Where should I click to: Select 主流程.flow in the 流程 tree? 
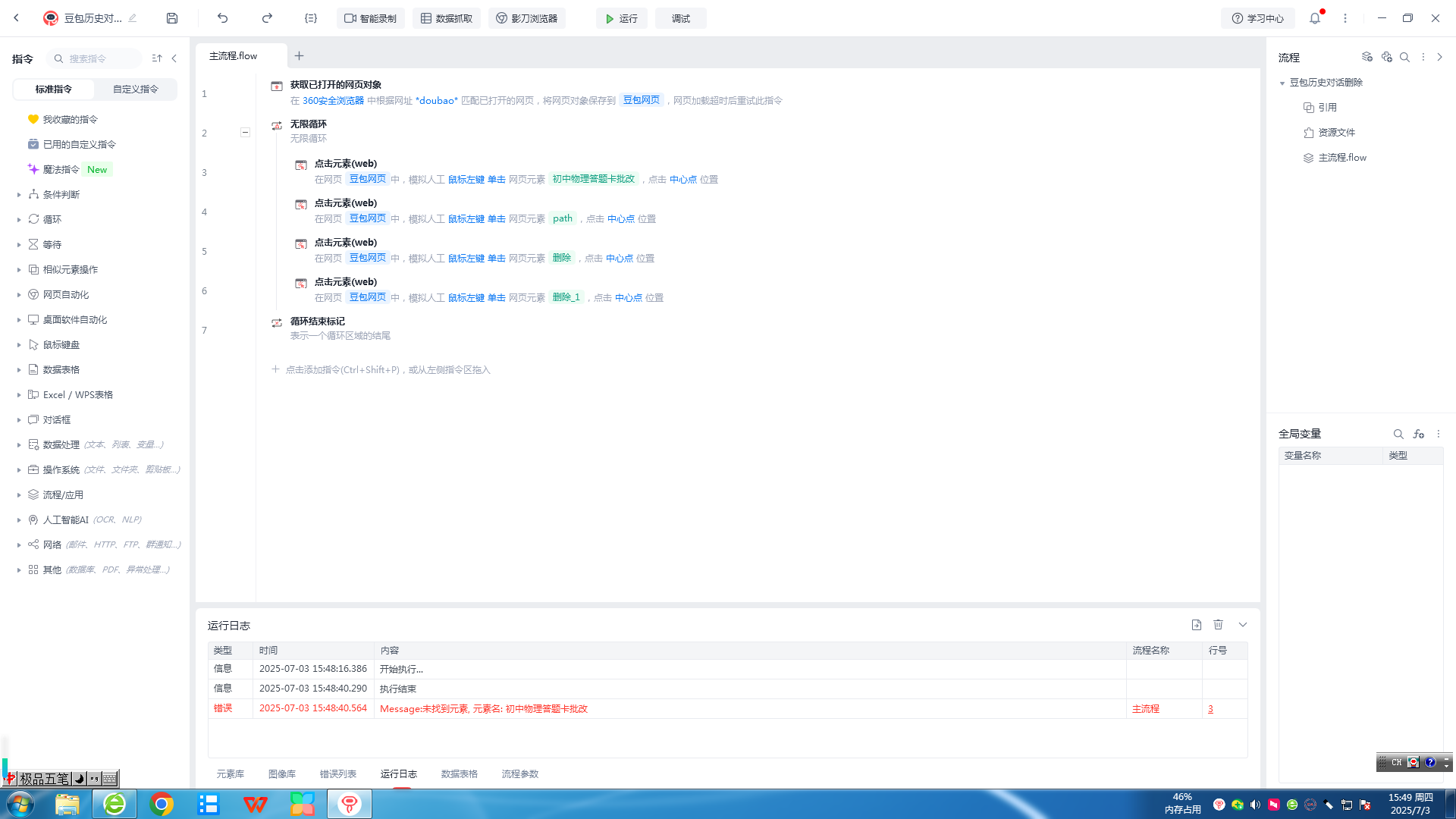[1342, 158]
